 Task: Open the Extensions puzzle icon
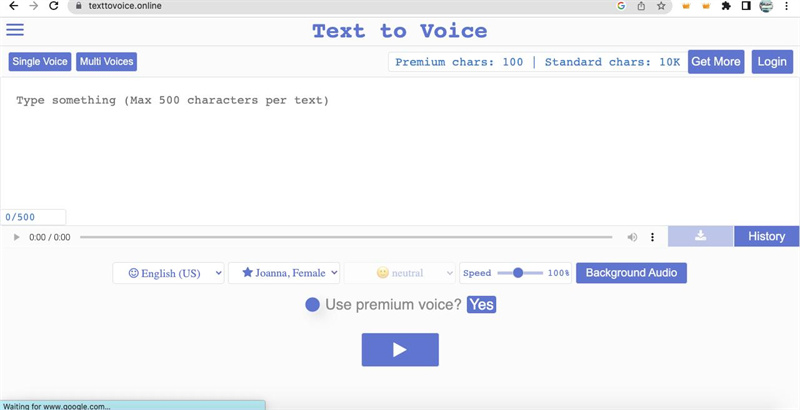(x=726, y=6)
